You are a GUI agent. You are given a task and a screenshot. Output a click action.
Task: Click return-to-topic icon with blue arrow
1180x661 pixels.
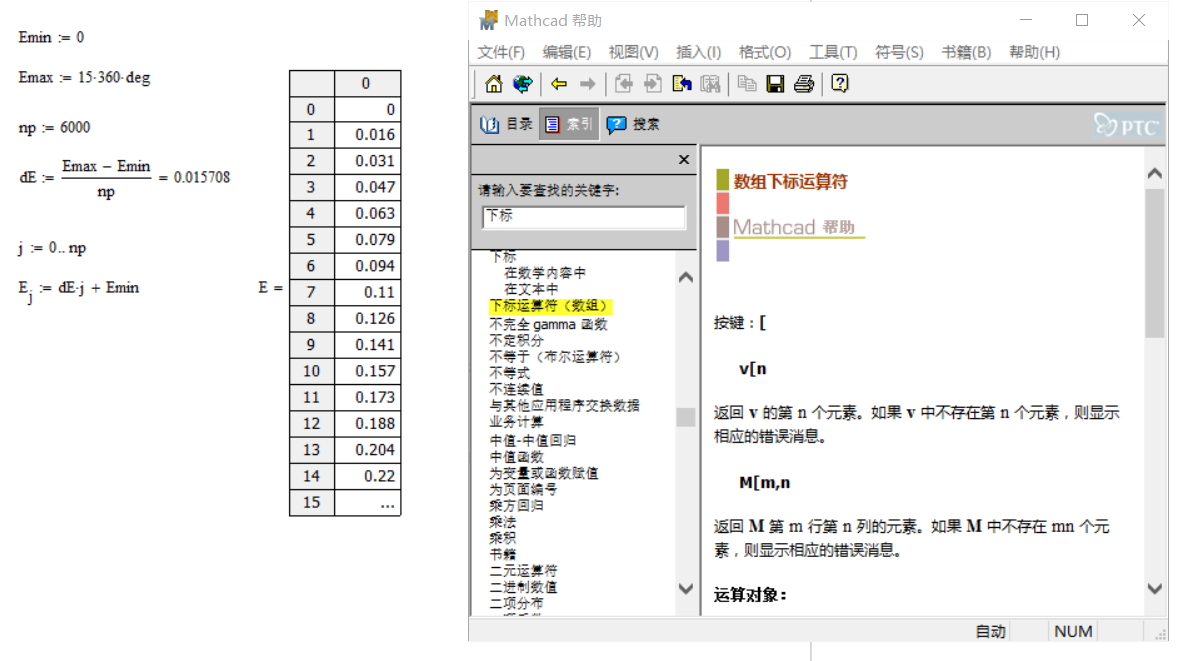[682, 84]
